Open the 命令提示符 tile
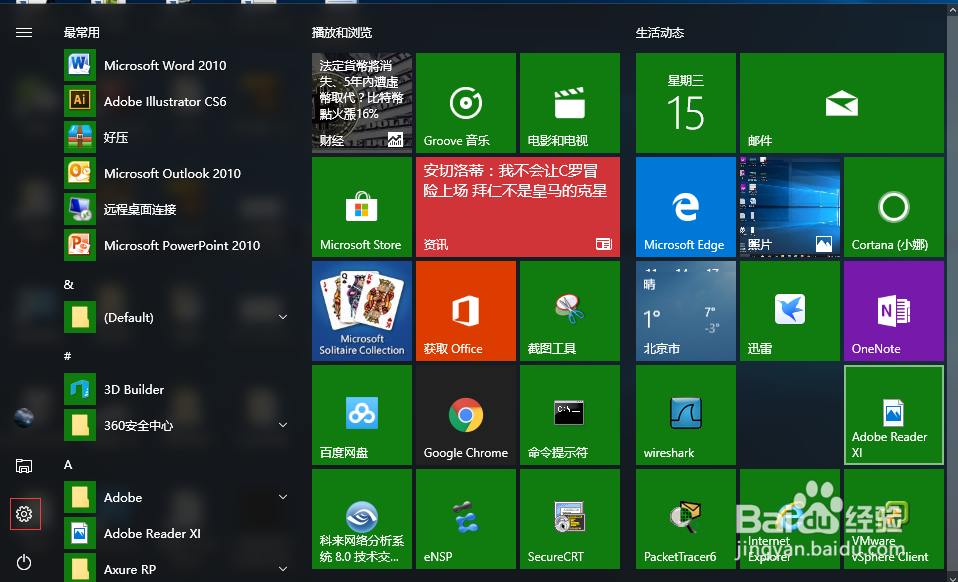Screen dimensions: 958x582 (569, 415)
